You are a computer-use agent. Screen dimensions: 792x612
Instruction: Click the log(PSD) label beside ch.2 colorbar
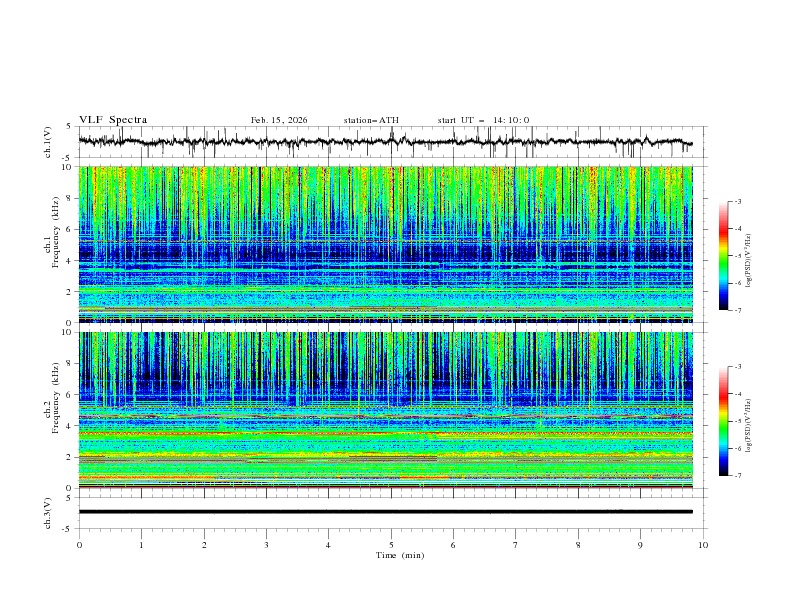pos(749,426)
